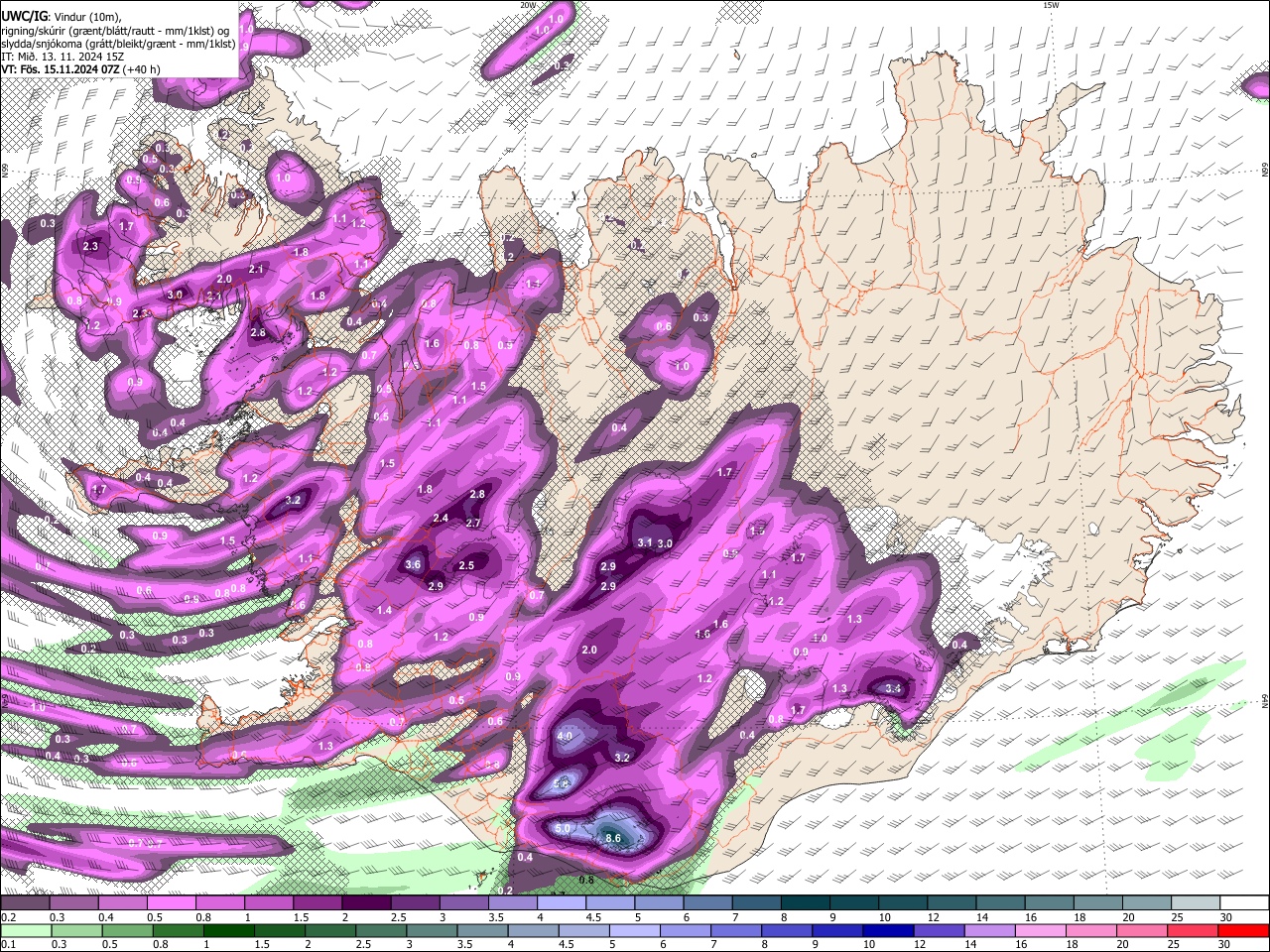Click the 2.3 value over the Westfjords

tap(91, 246)
